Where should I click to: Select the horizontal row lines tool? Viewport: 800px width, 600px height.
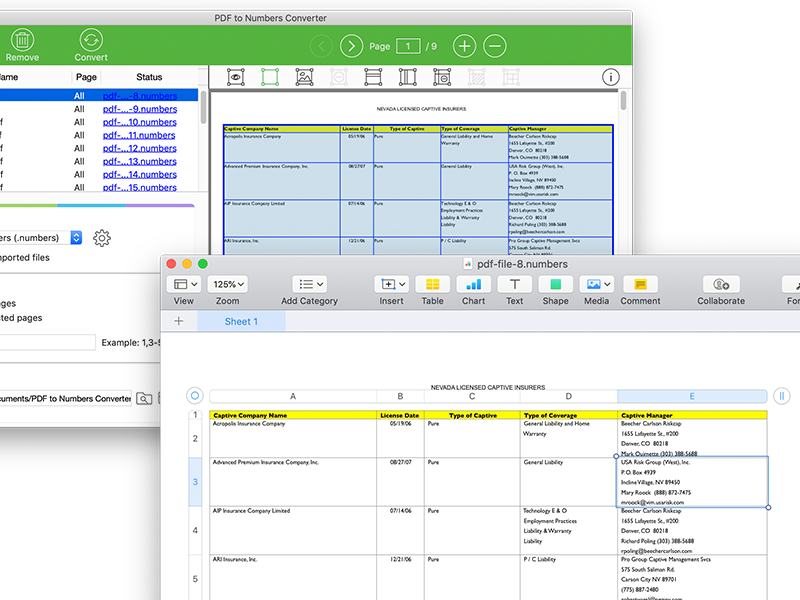point(373,77)
